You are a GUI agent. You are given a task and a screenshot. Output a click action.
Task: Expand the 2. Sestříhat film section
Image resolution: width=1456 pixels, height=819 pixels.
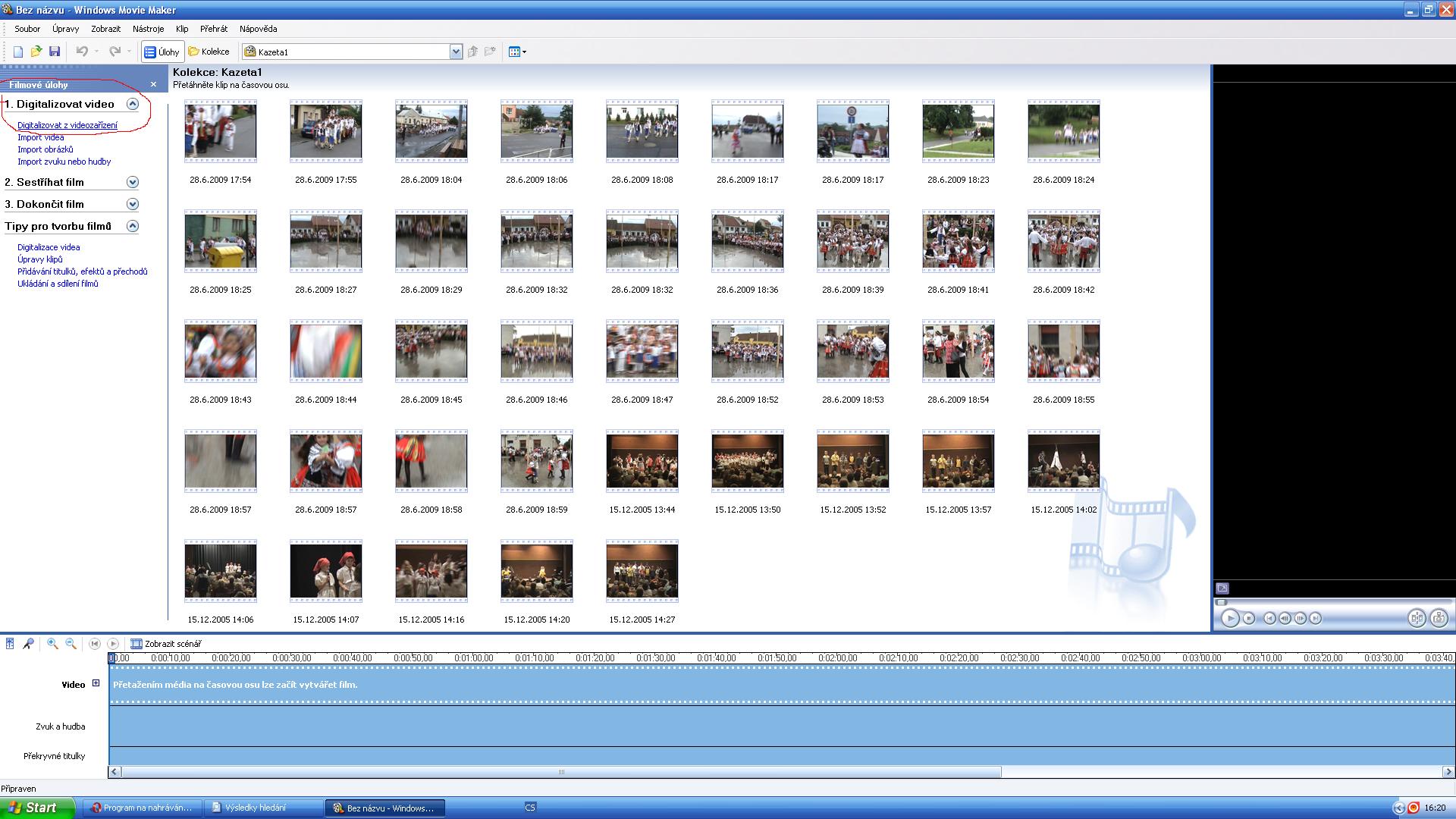click(133, 182)
